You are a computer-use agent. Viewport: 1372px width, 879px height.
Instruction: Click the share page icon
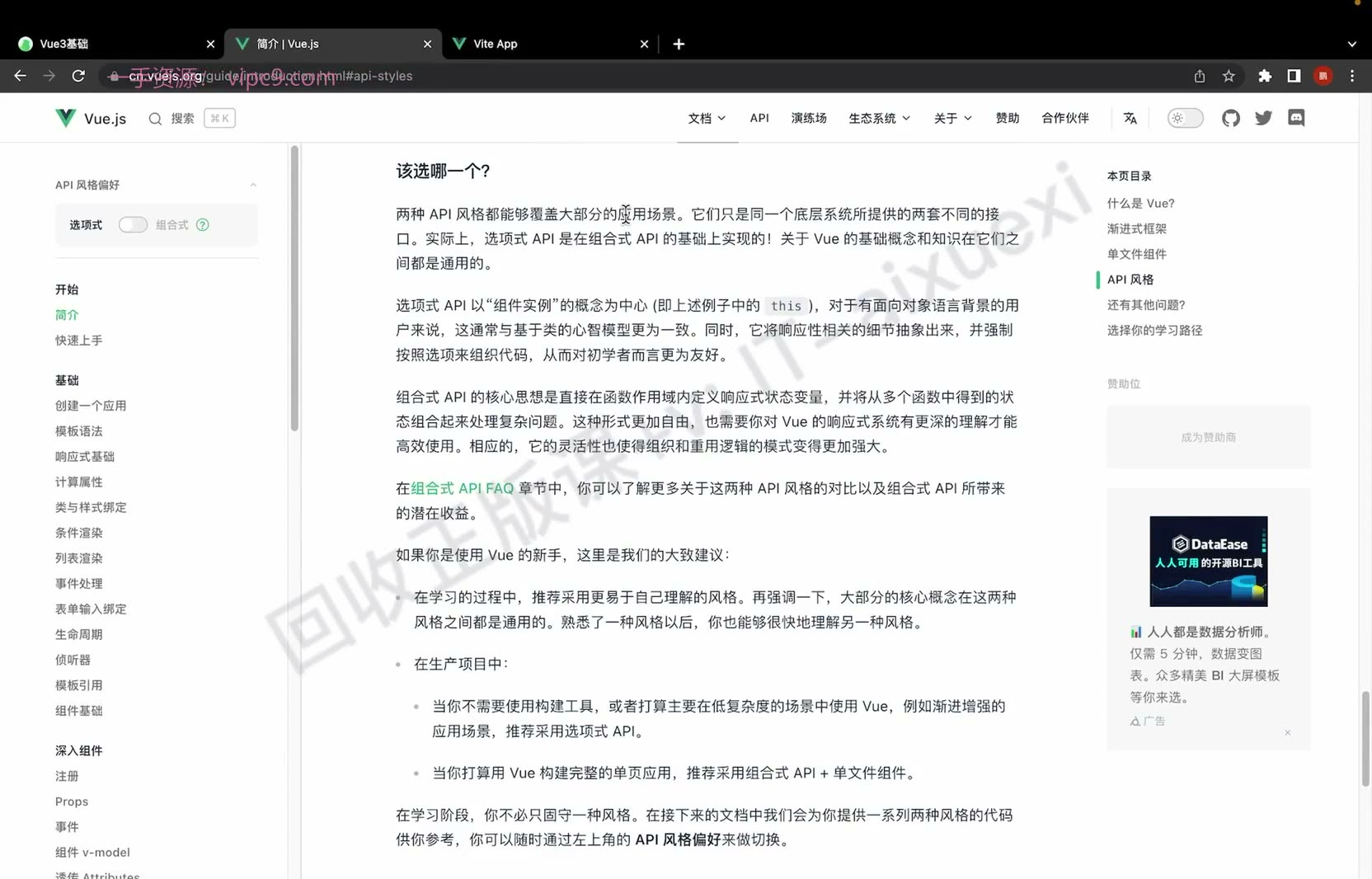click(1200, 76)
